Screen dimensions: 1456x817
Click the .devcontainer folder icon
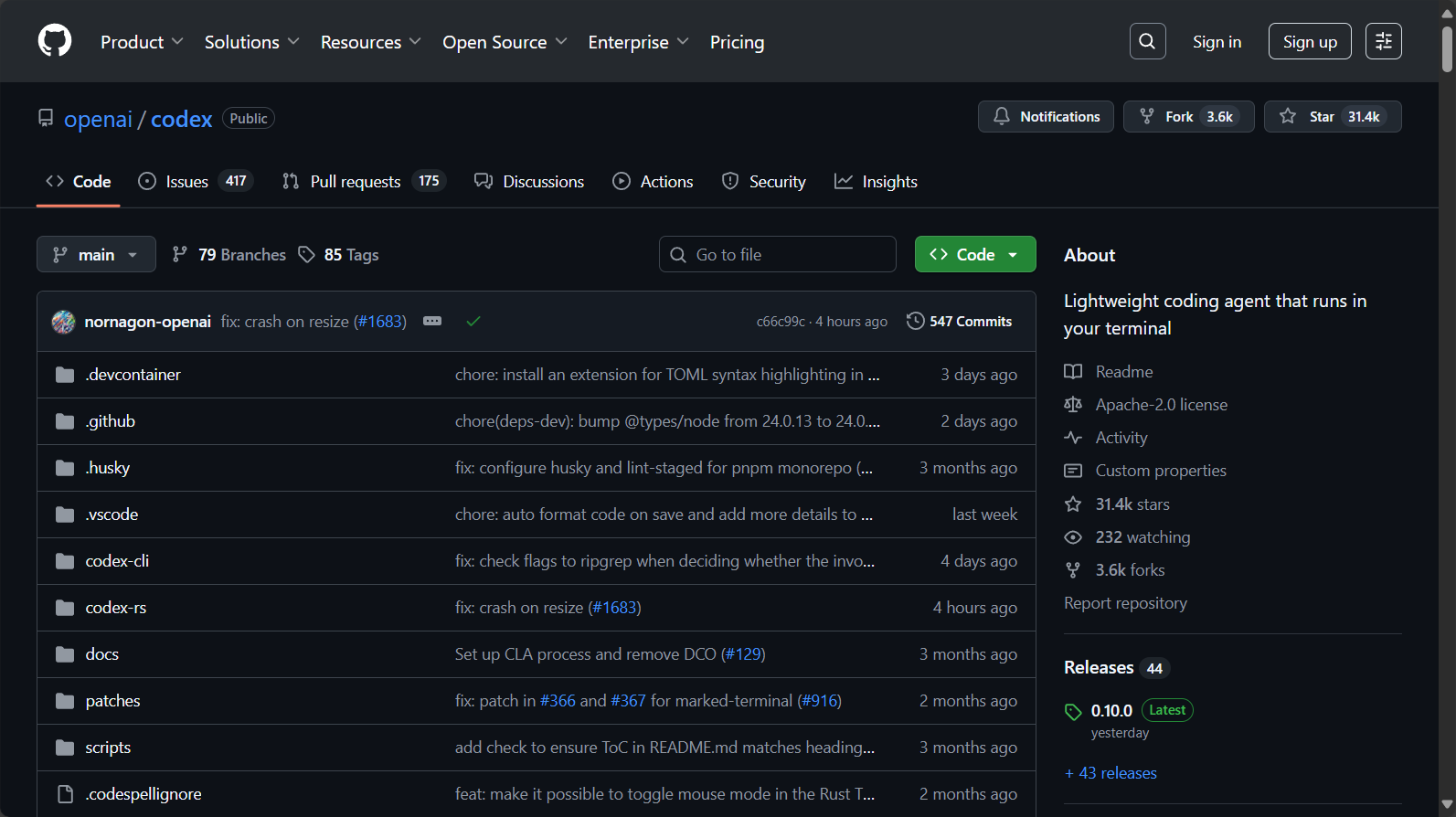click(x=65, y=375)
